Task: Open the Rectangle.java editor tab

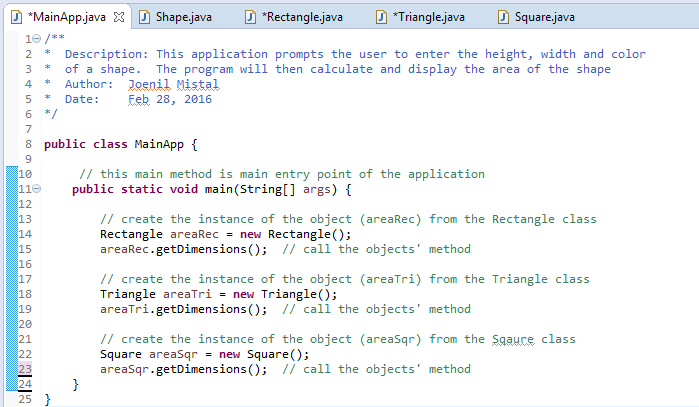Action: pos(301,17)
